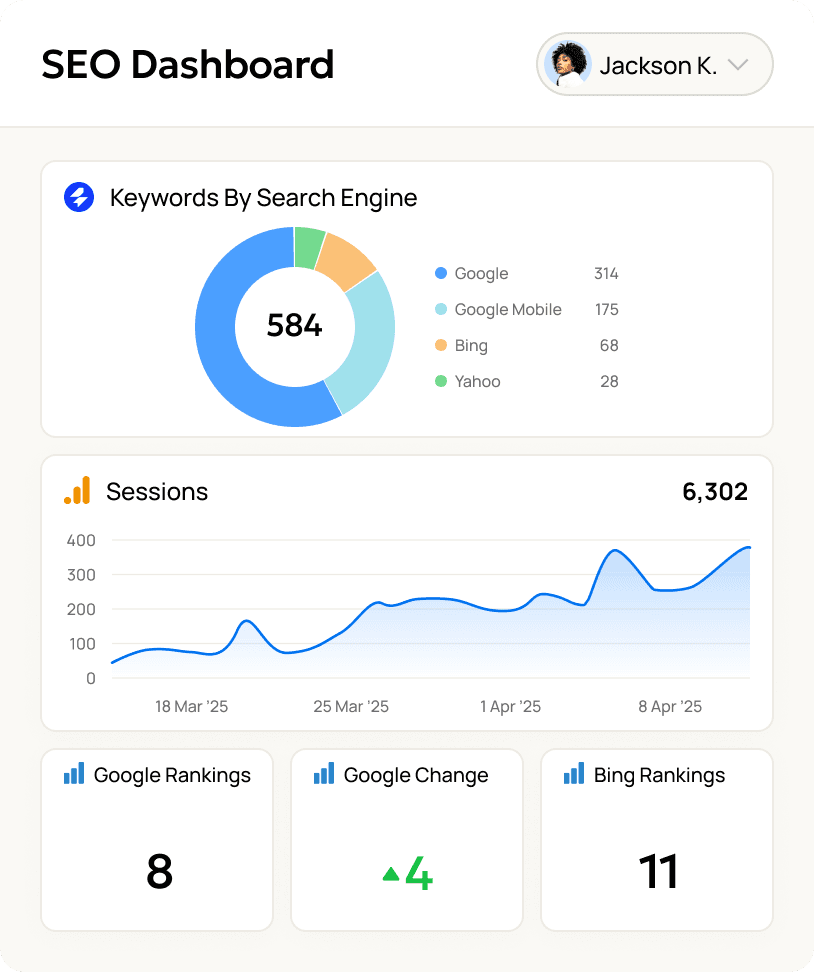
Task: Click the blue Google dot in the legend
Action: [x=439, y=273]
